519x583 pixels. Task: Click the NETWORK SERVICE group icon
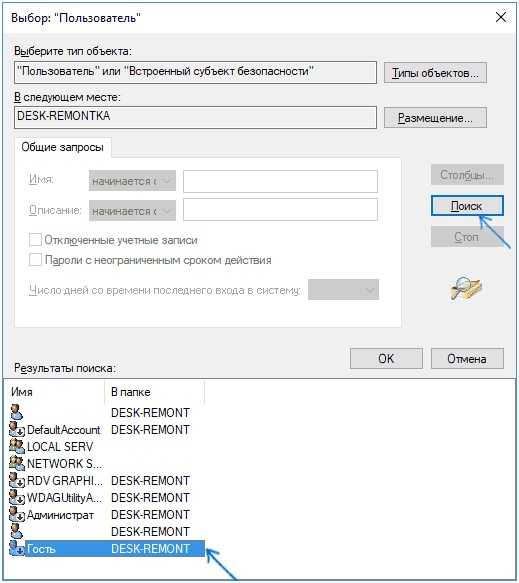tap(17, 463)
